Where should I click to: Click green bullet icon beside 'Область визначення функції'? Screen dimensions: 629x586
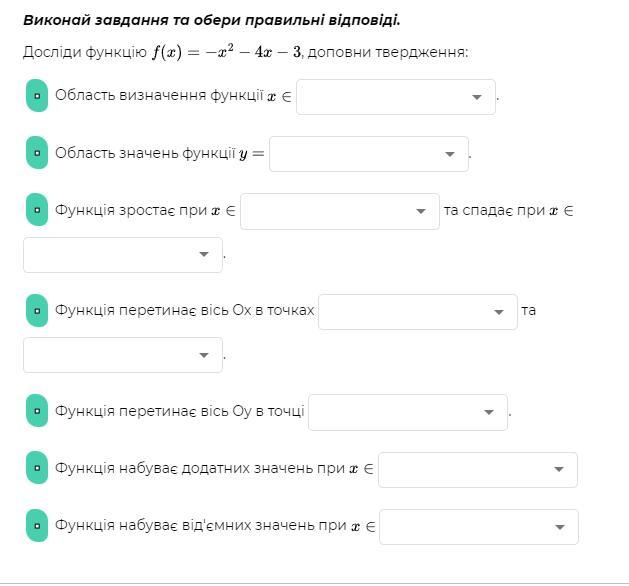coord(36,96)
